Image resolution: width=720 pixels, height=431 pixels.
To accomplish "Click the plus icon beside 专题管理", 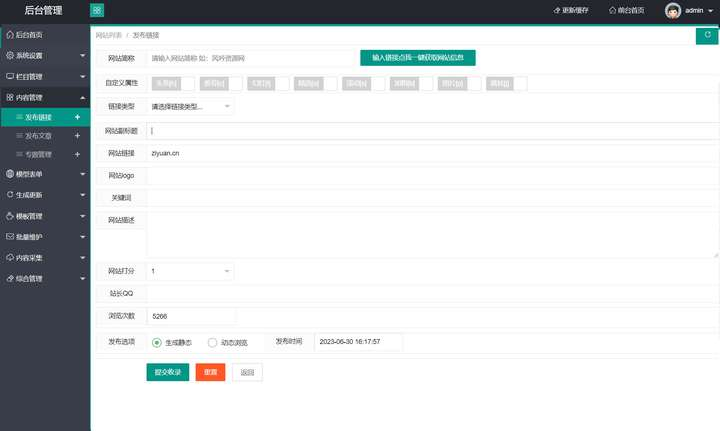I will (77, 155).
